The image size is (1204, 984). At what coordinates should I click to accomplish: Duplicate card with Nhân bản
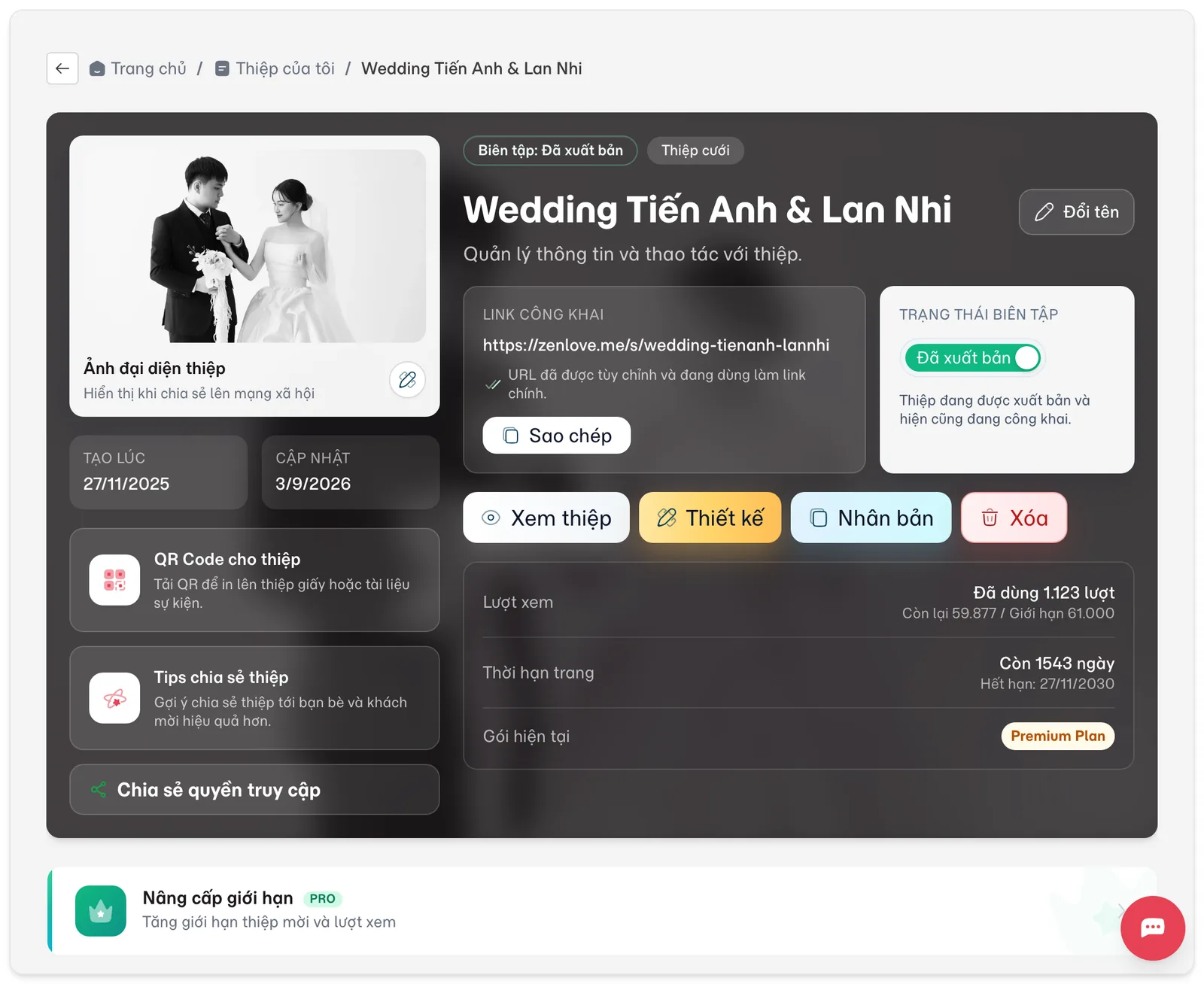(x=871, y=518)
